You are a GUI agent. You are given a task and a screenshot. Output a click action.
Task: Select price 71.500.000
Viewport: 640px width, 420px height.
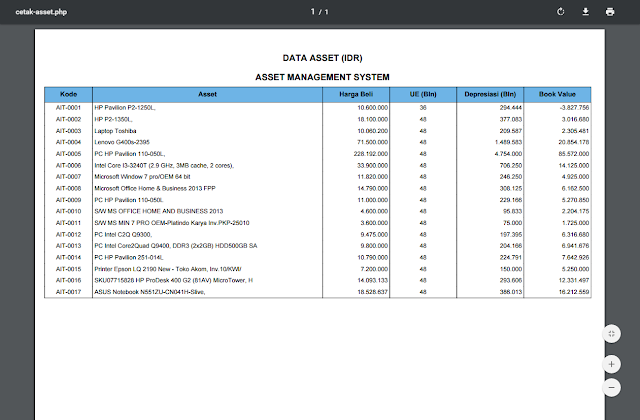[372, 142]
